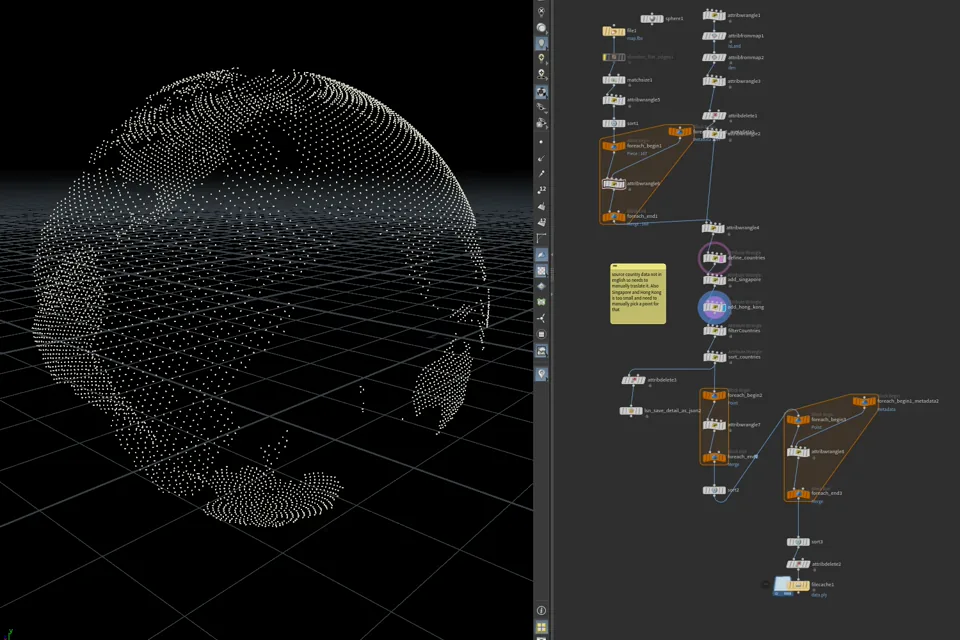
Task: Click the yellow sticky note about country data
Action: (638, 293)
